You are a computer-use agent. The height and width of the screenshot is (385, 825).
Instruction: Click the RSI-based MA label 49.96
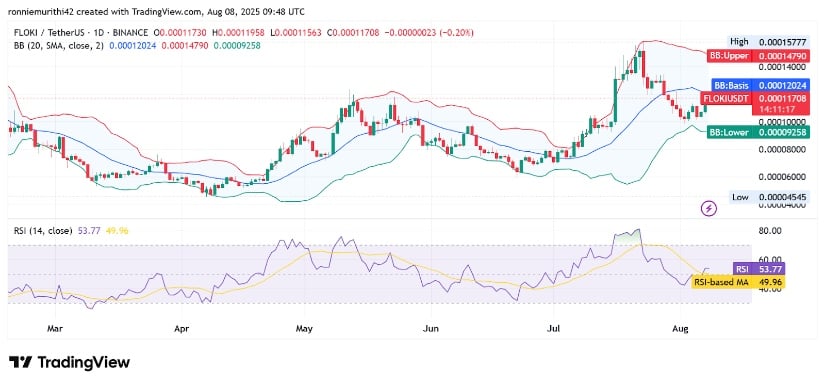click(x=738, y=282)
